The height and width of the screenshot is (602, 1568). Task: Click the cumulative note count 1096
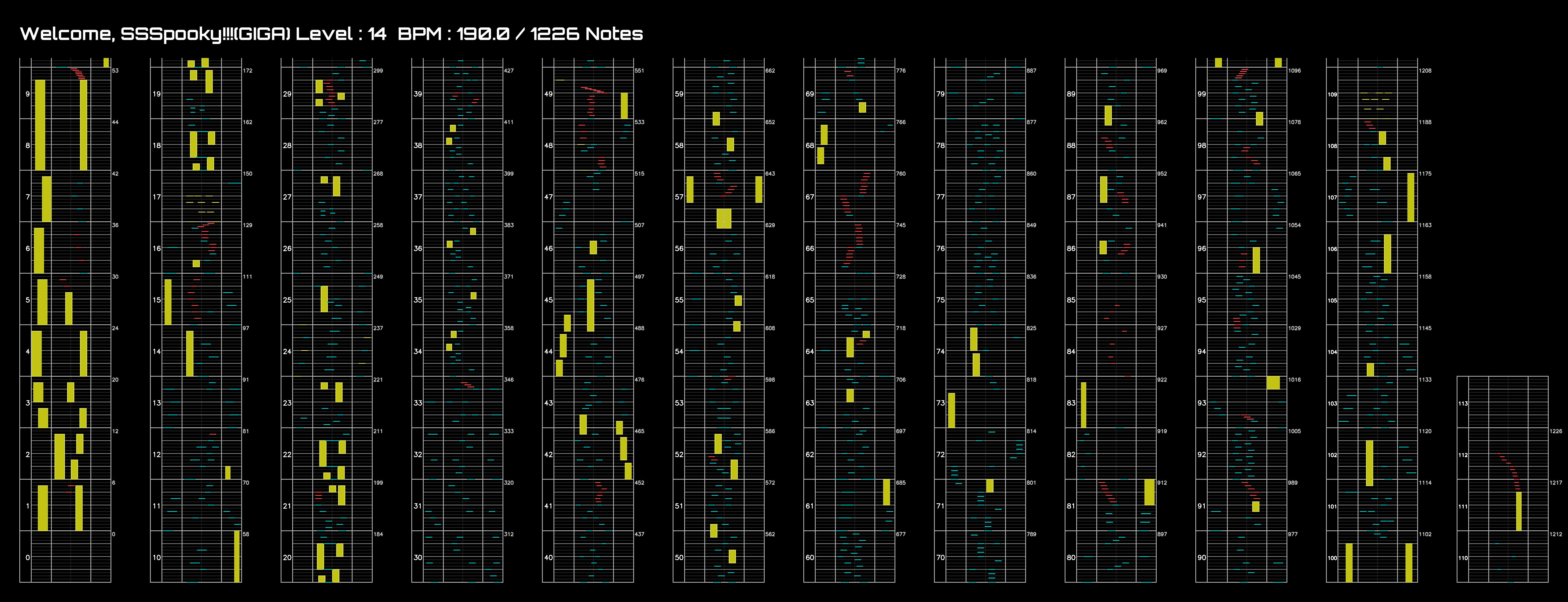pos(1294,71)
